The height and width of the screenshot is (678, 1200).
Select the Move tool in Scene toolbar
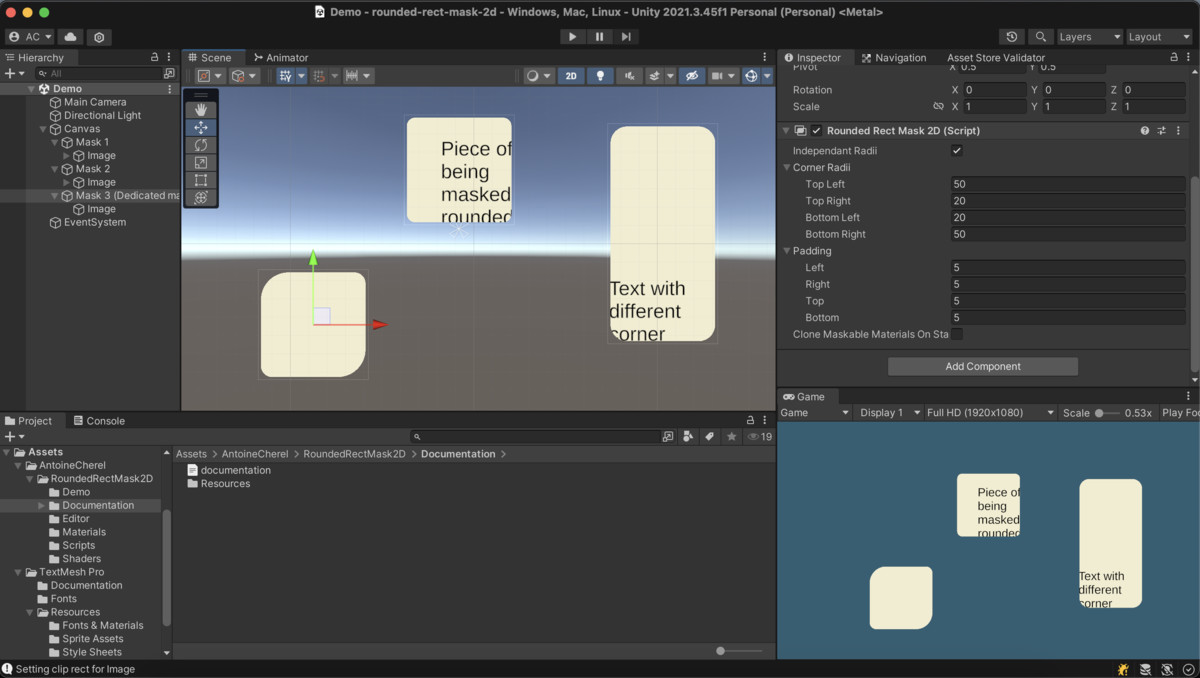201,127
